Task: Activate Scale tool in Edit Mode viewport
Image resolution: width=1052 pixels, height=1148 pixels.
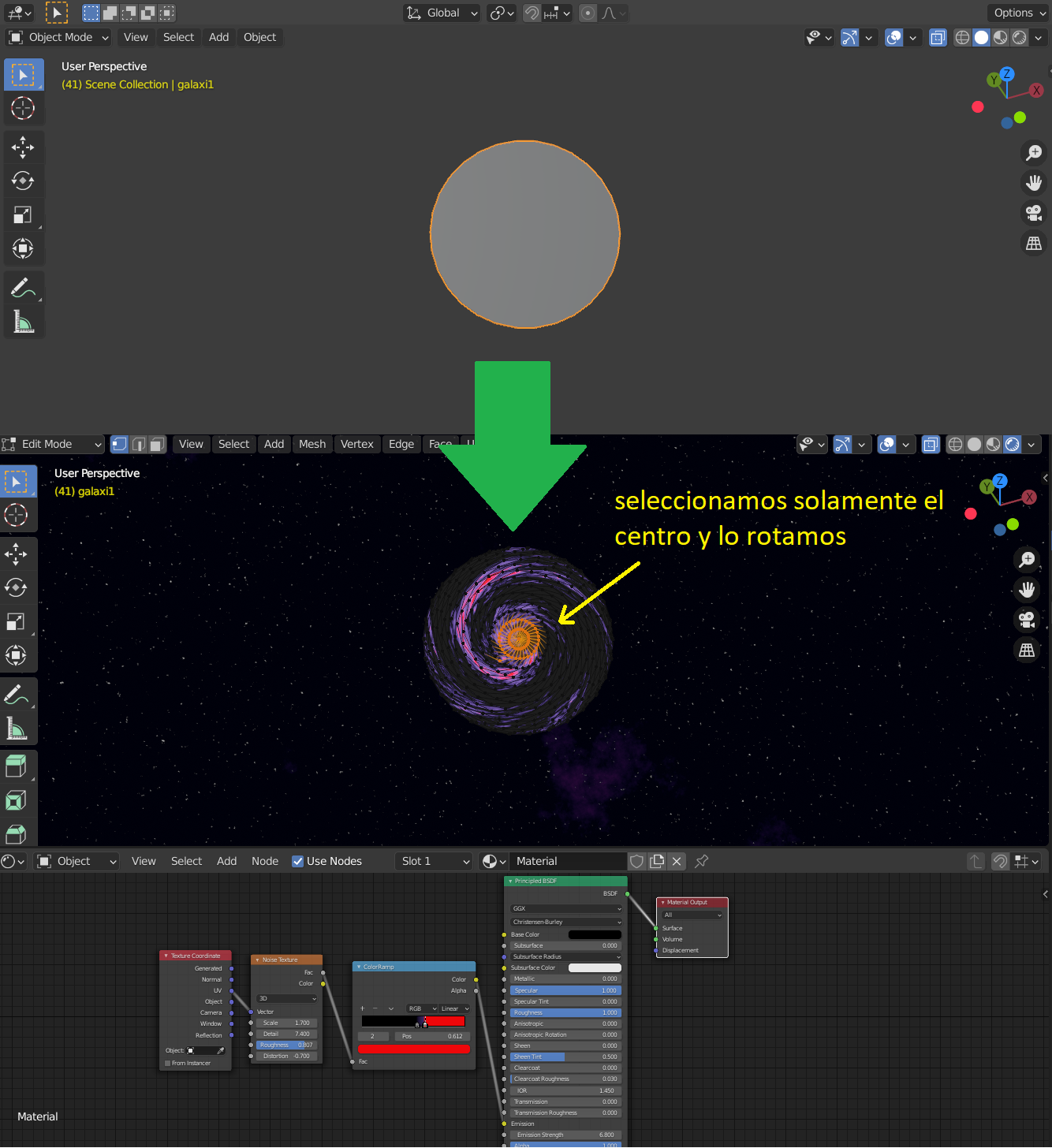Action: pyautogui.click(x=17, y=621)
